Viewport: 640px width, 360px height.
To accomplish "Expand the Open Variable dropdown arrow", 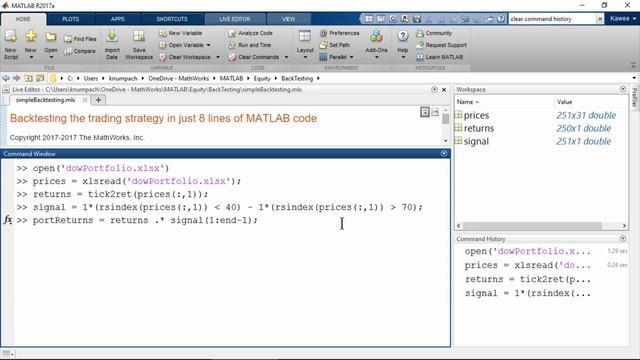I will [209, 45].
